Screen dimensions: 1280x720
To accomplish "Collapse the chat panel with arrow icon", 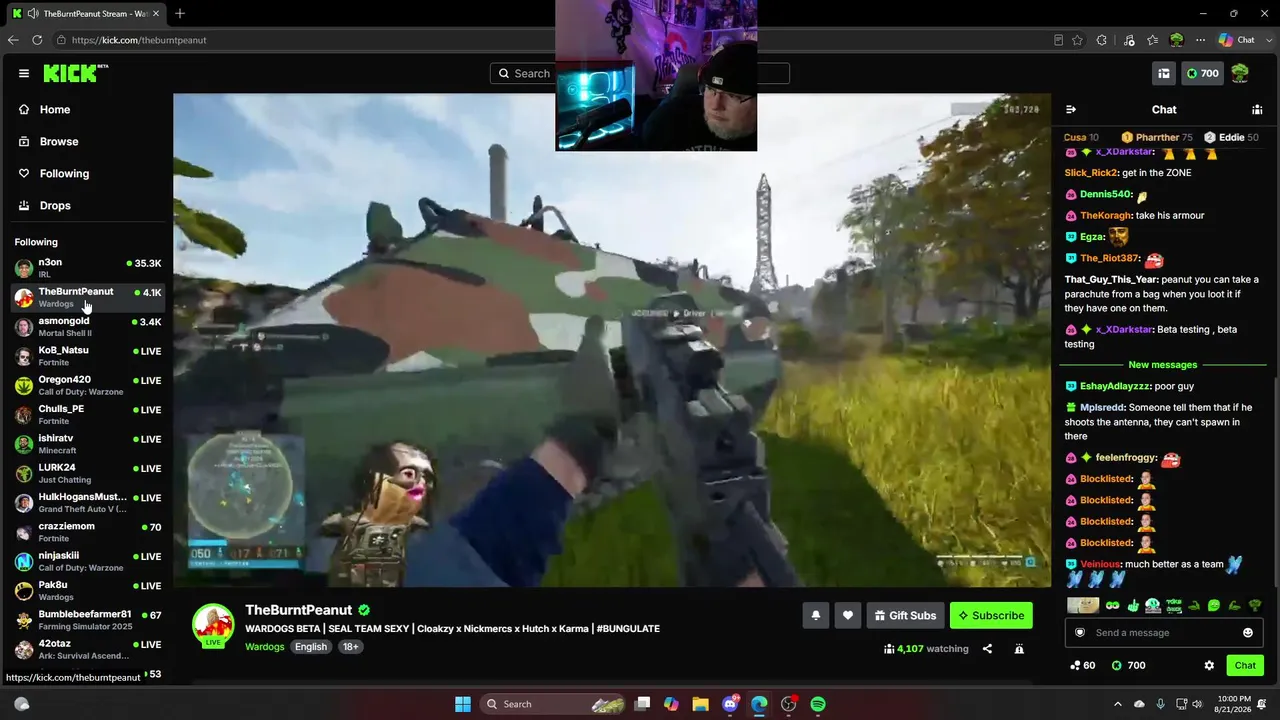I will pyautogui.click(x=1070, y=110).
